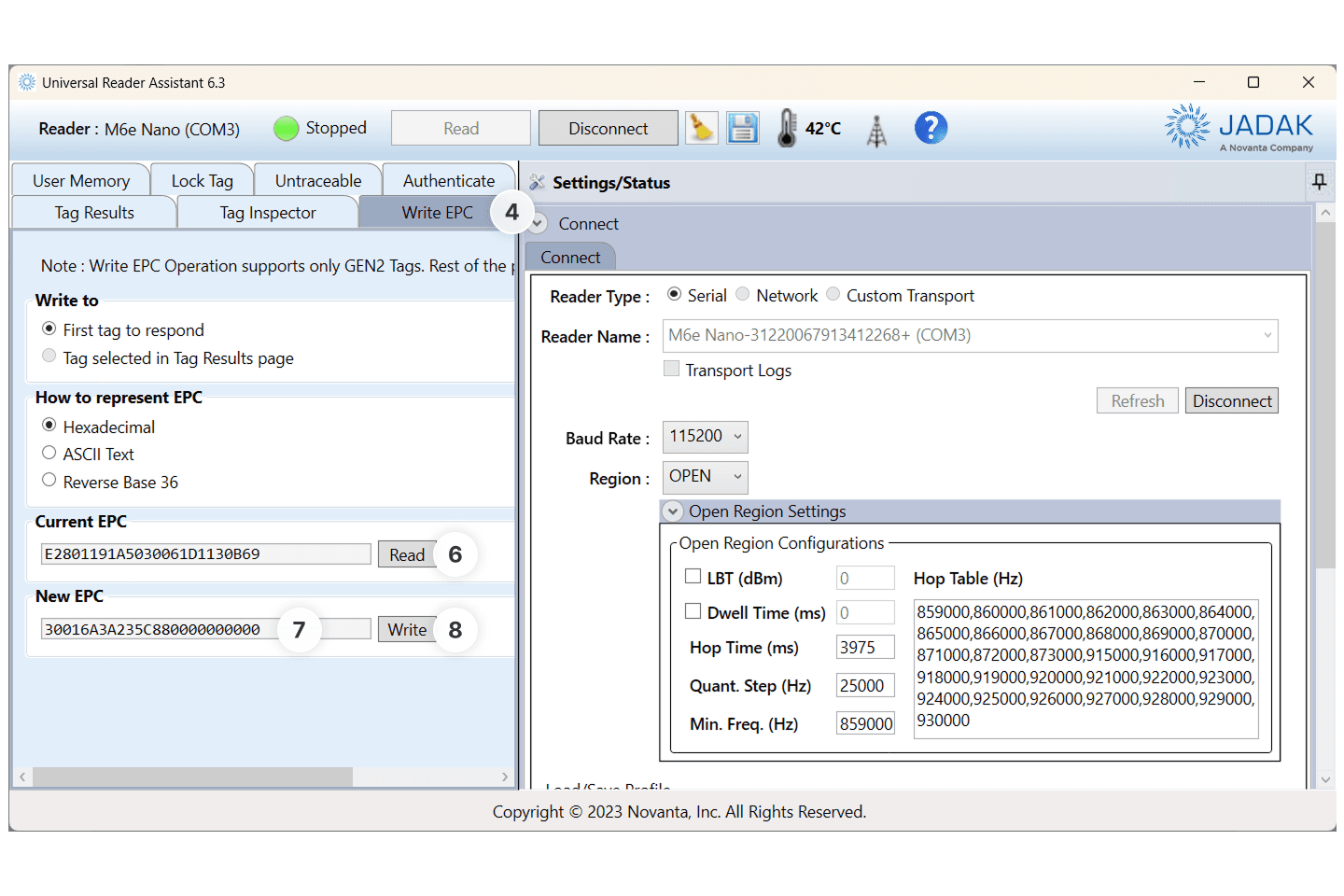Click the left panel horizontal scrollbar thumb
Screen dimensions: 1344x896
(x=192, y=777)
